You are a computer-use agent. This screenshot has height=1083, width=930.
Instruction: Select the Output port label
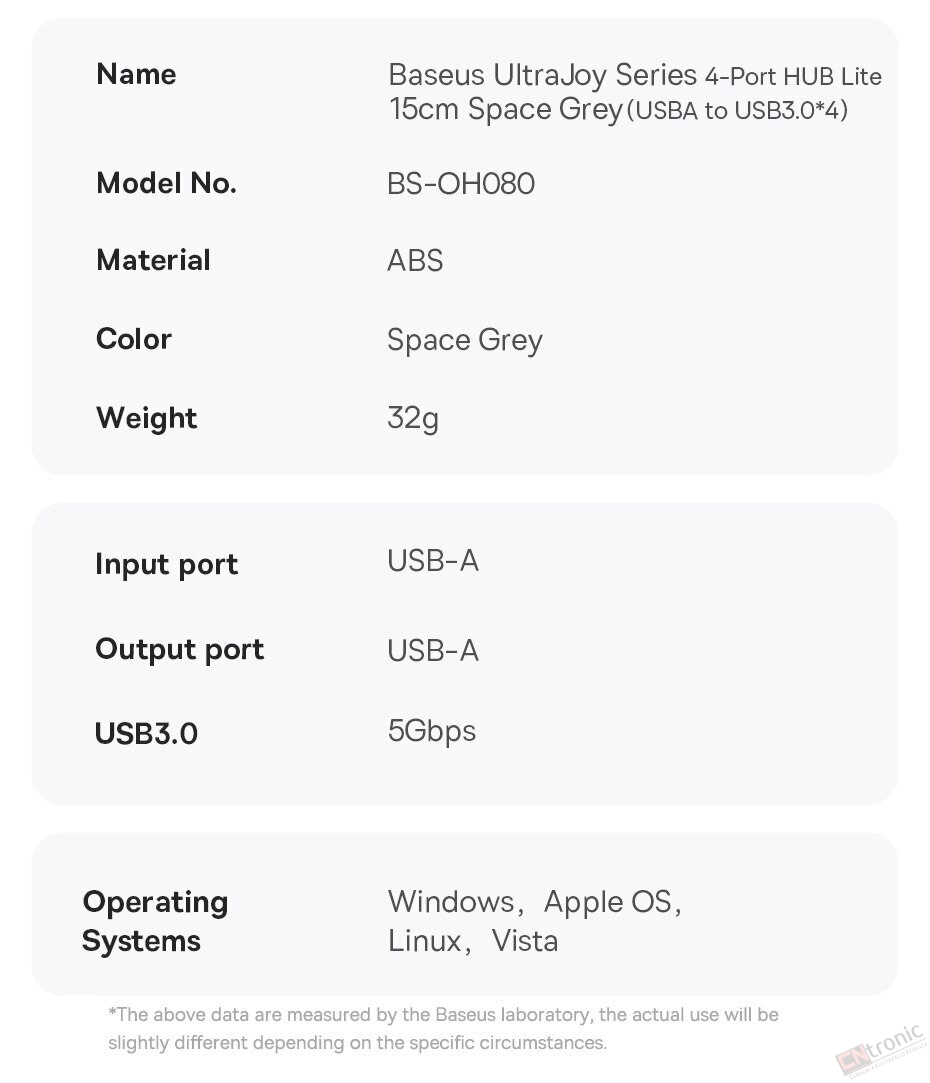click(x=180, y=650)
